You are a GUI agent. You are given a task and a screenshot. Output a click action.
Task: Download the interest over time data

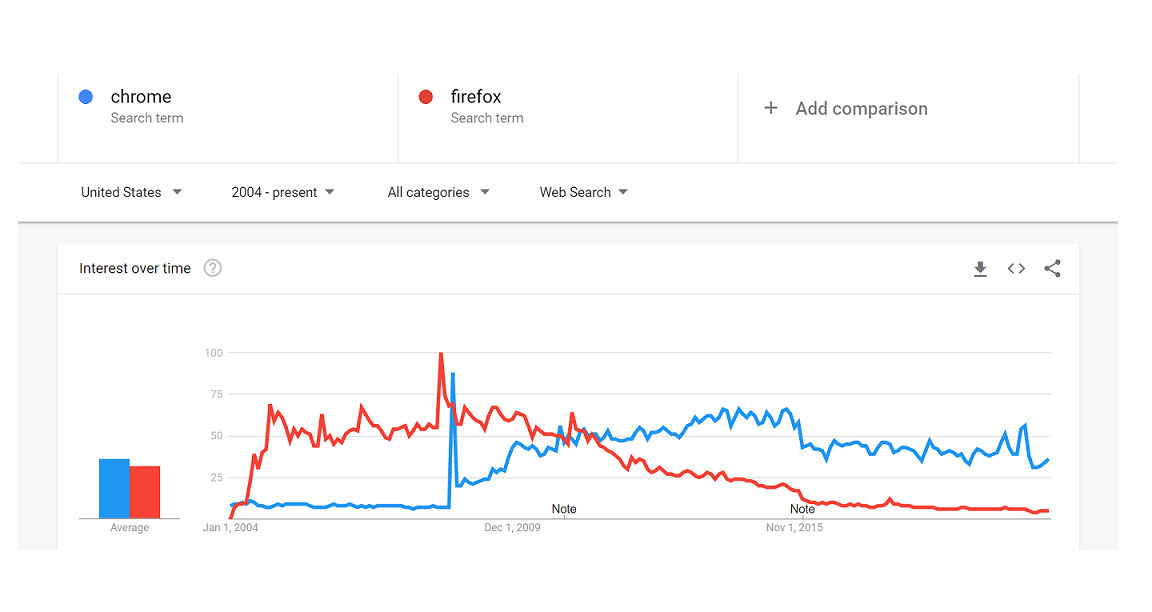click(x=980, y=269)
